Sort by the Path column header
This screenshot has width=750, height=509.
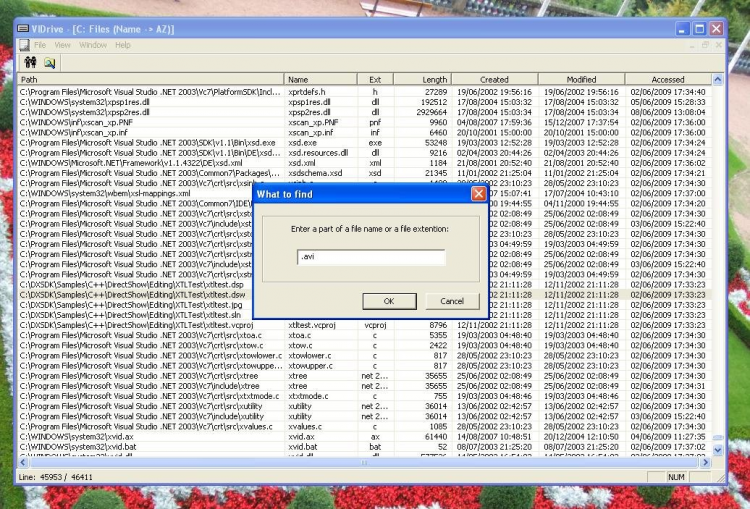[151, 79]
